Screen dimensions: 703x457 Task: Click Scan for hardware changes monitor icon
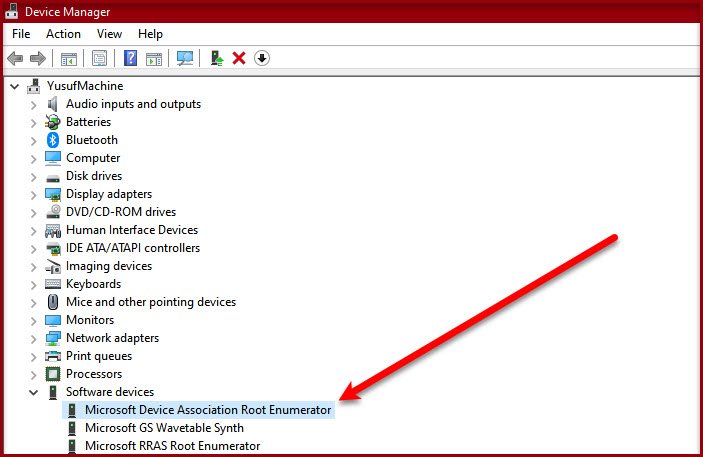coord(185,58)
